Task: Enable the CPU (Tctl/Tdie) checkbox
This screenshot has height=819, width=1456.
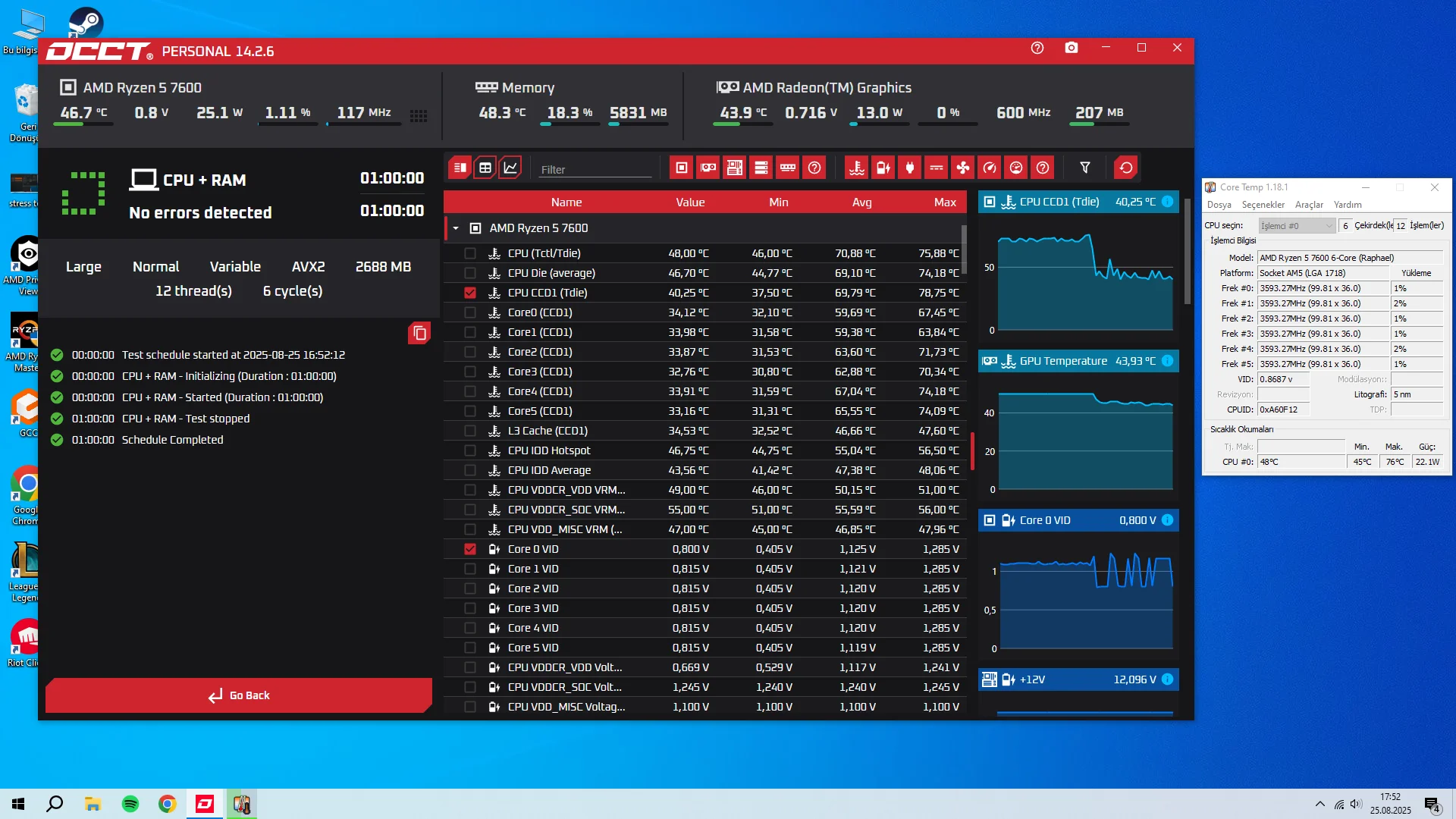Action: pos(470,253)
